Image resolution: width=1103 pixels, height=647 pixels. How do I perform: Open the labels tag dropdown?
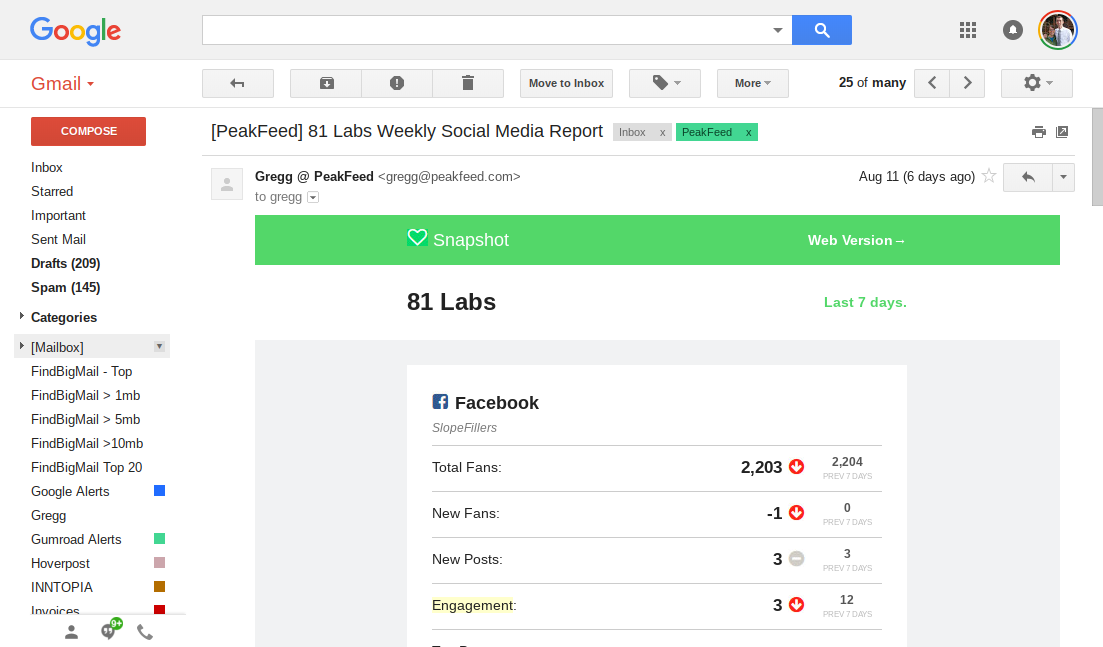[665, 83]
